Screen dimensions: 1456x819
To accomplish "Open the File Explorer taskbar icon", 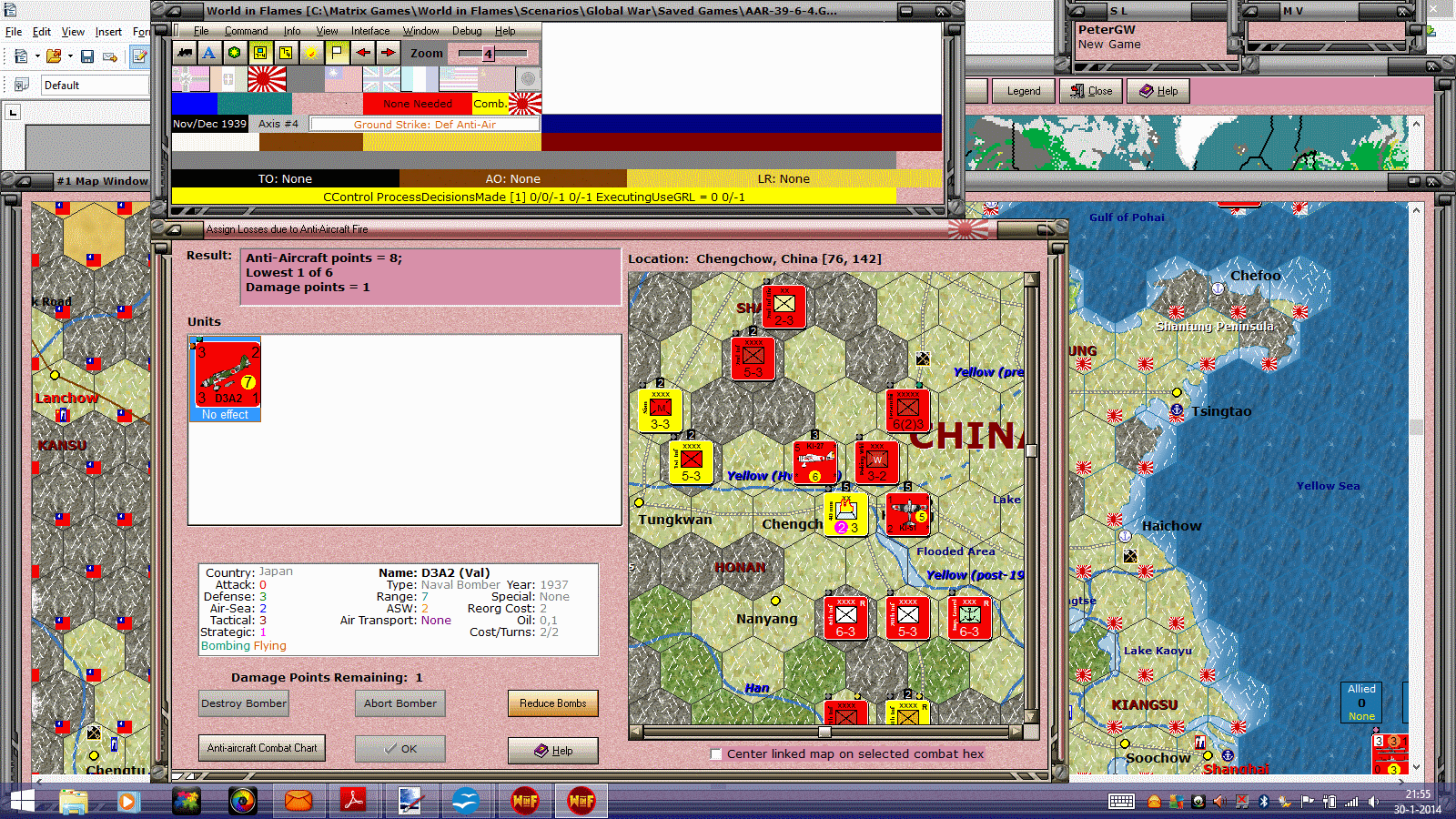I will pos(73,801).
